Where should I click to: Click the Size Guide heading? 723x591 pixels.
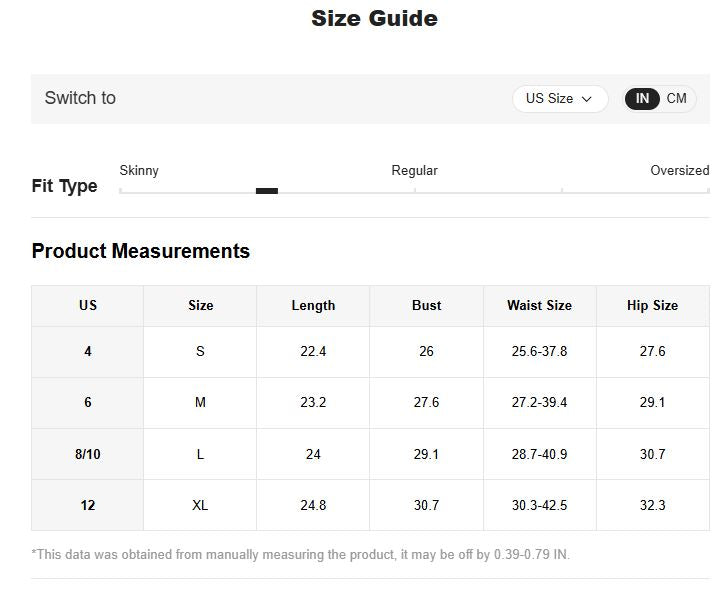tap(374, 18)
